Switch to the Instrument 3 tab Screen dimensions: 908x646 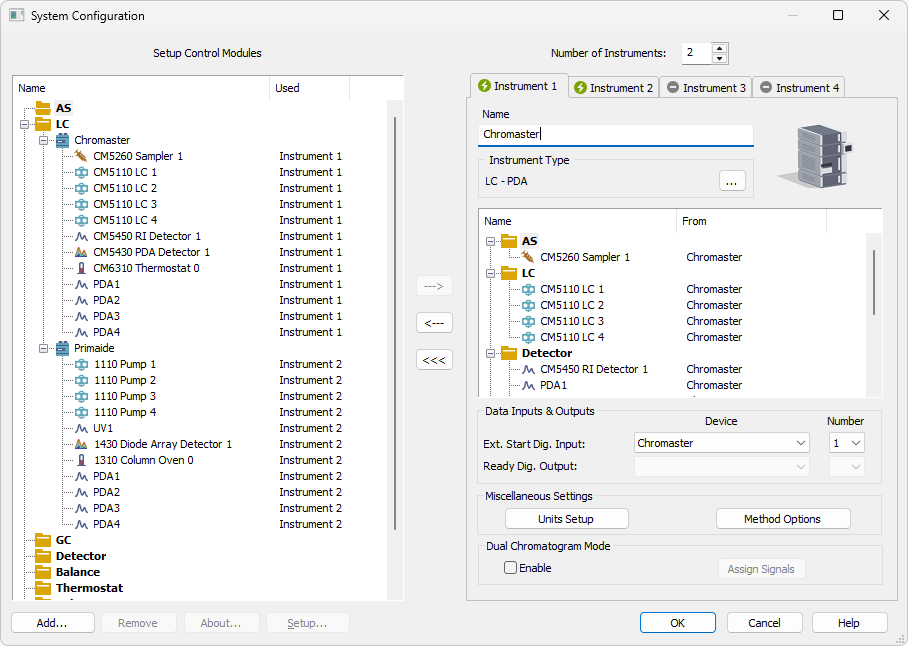coord(706,88)
